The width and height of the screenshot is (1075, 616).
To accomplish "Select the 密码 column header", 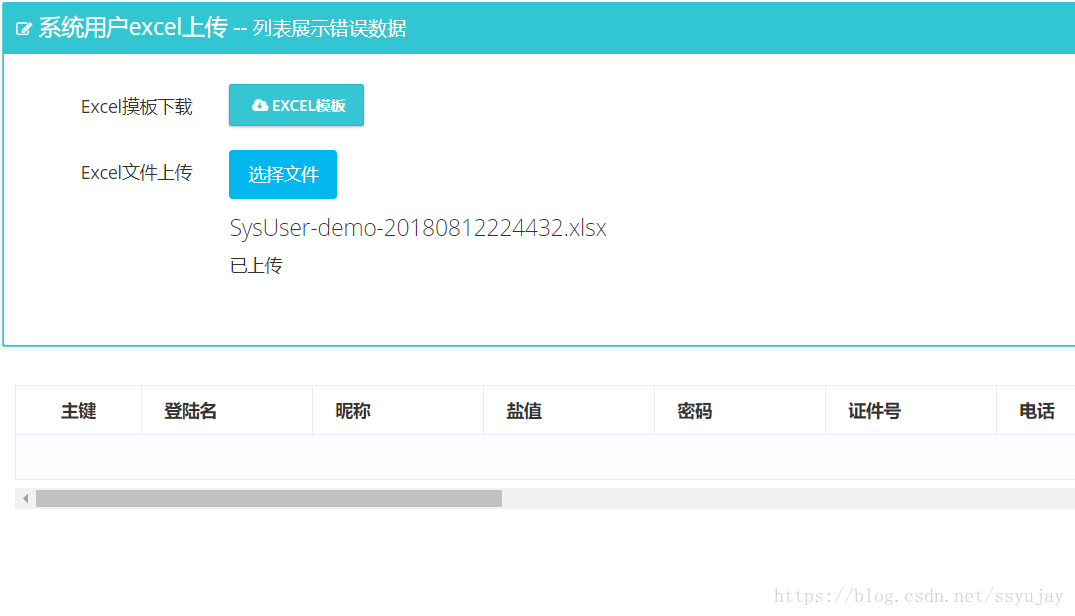I will click(x=740, y=410).
